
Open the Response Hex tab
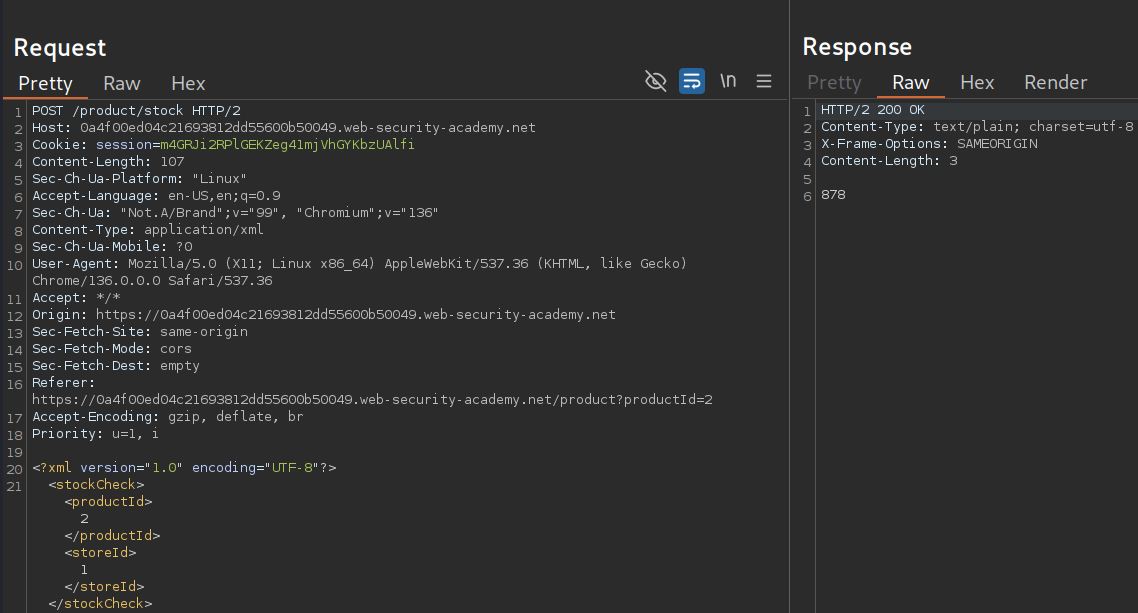tap(977, 83)
